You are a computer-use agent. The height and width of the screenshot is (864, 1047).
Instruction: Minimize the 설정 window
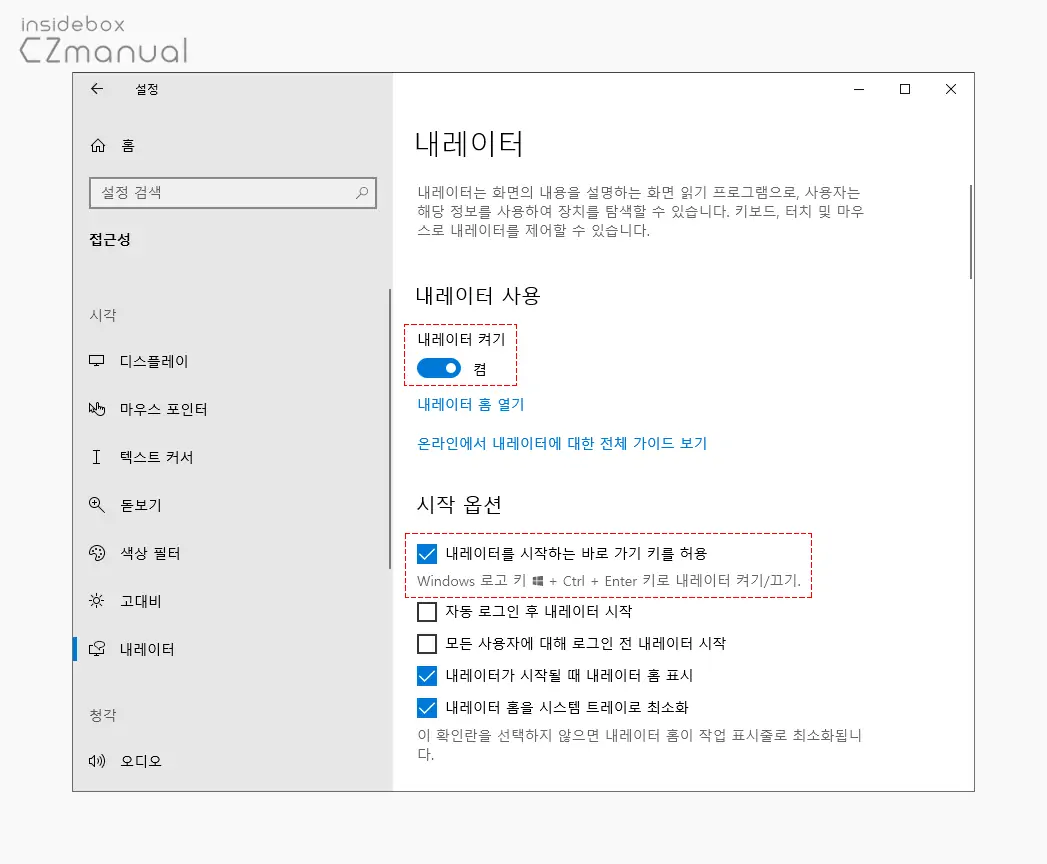coord(859,89)
